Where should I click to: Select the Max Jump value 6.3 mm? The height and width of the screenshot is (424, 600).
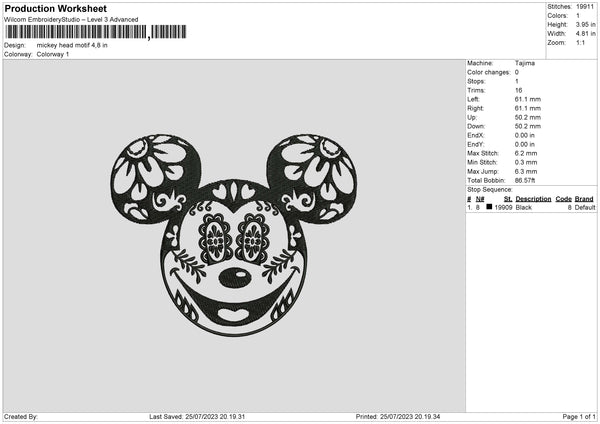pos(526,171)
